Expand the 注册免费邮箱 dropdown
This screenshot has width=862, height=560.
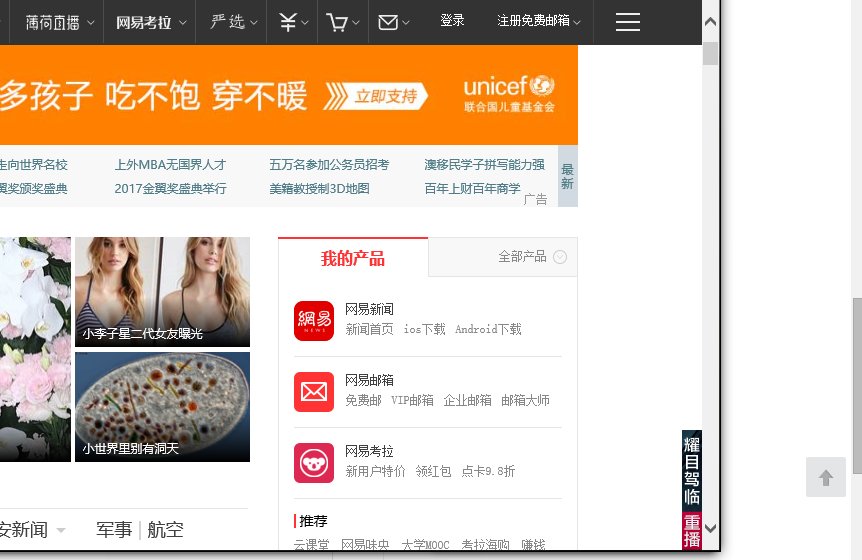pos(577,23)
